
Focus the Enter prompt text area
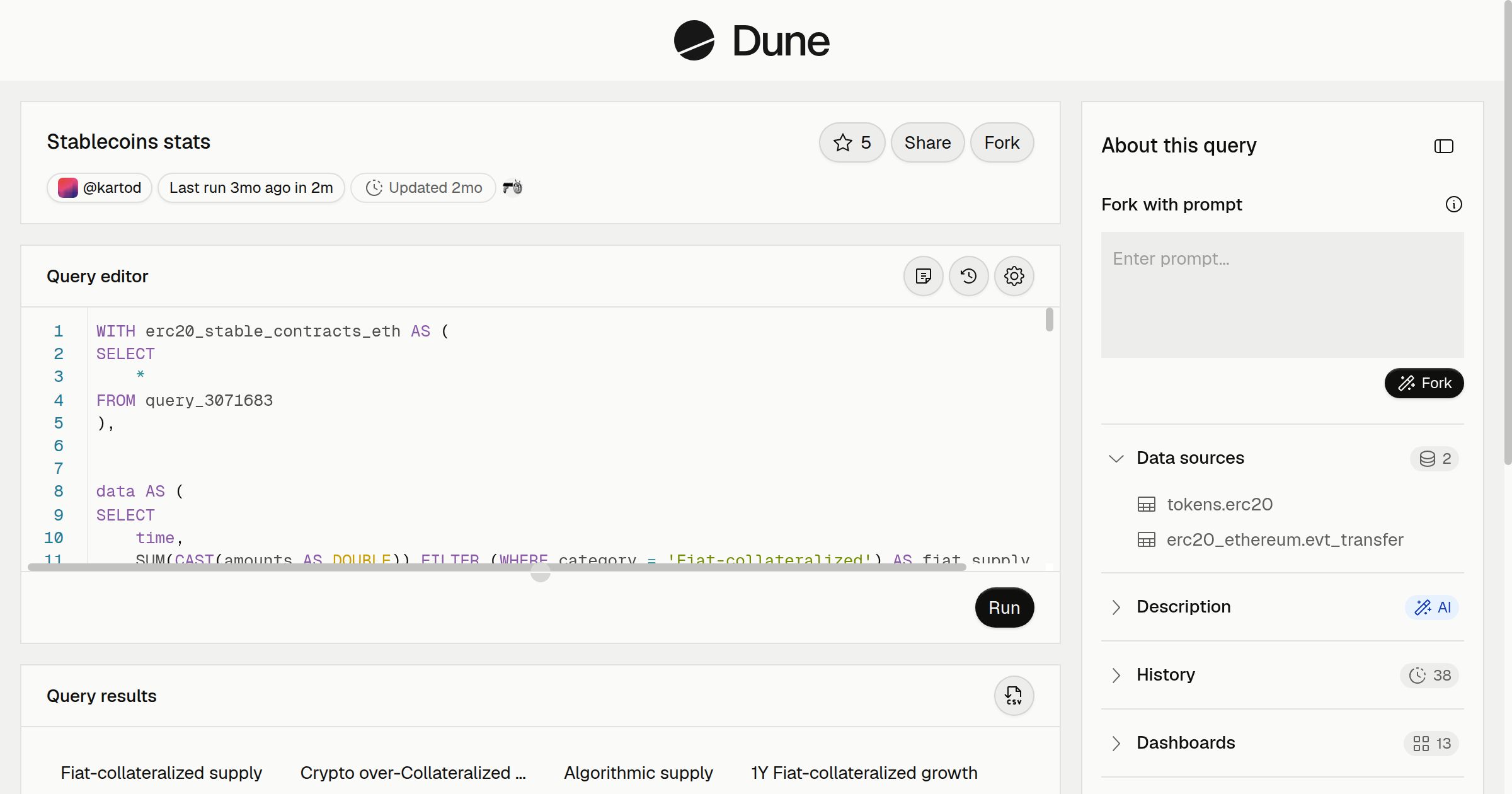(x=1283, y=295)
